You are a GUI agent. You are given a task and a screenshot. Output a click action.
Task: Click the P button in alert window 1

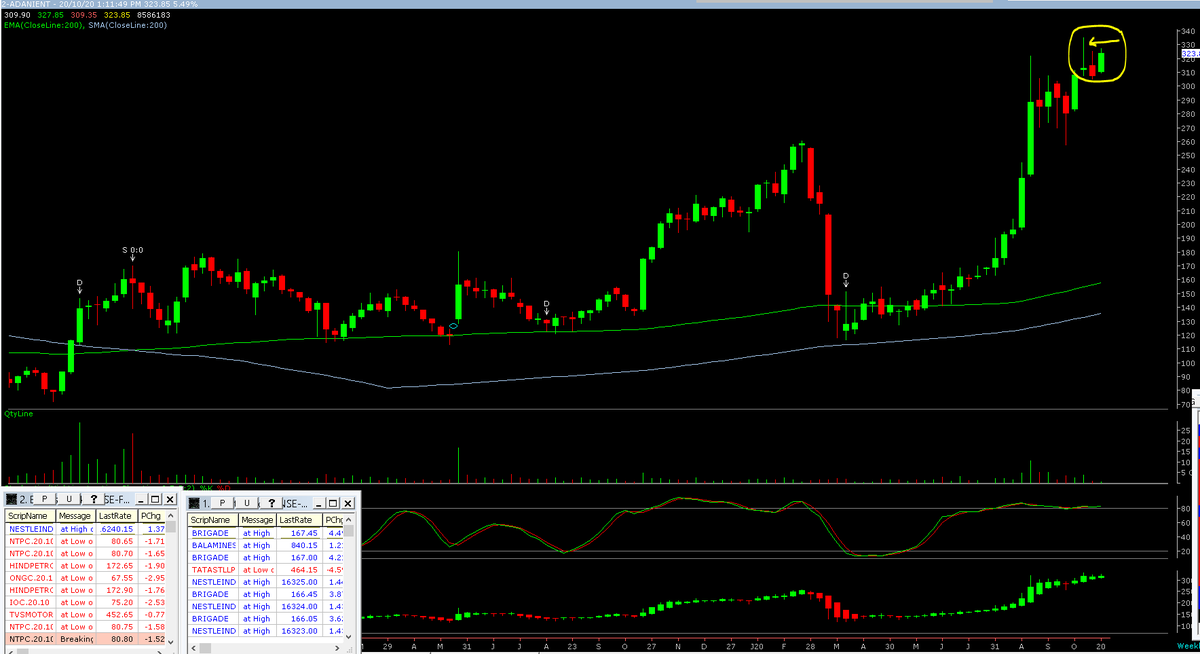tap(222, 503)
